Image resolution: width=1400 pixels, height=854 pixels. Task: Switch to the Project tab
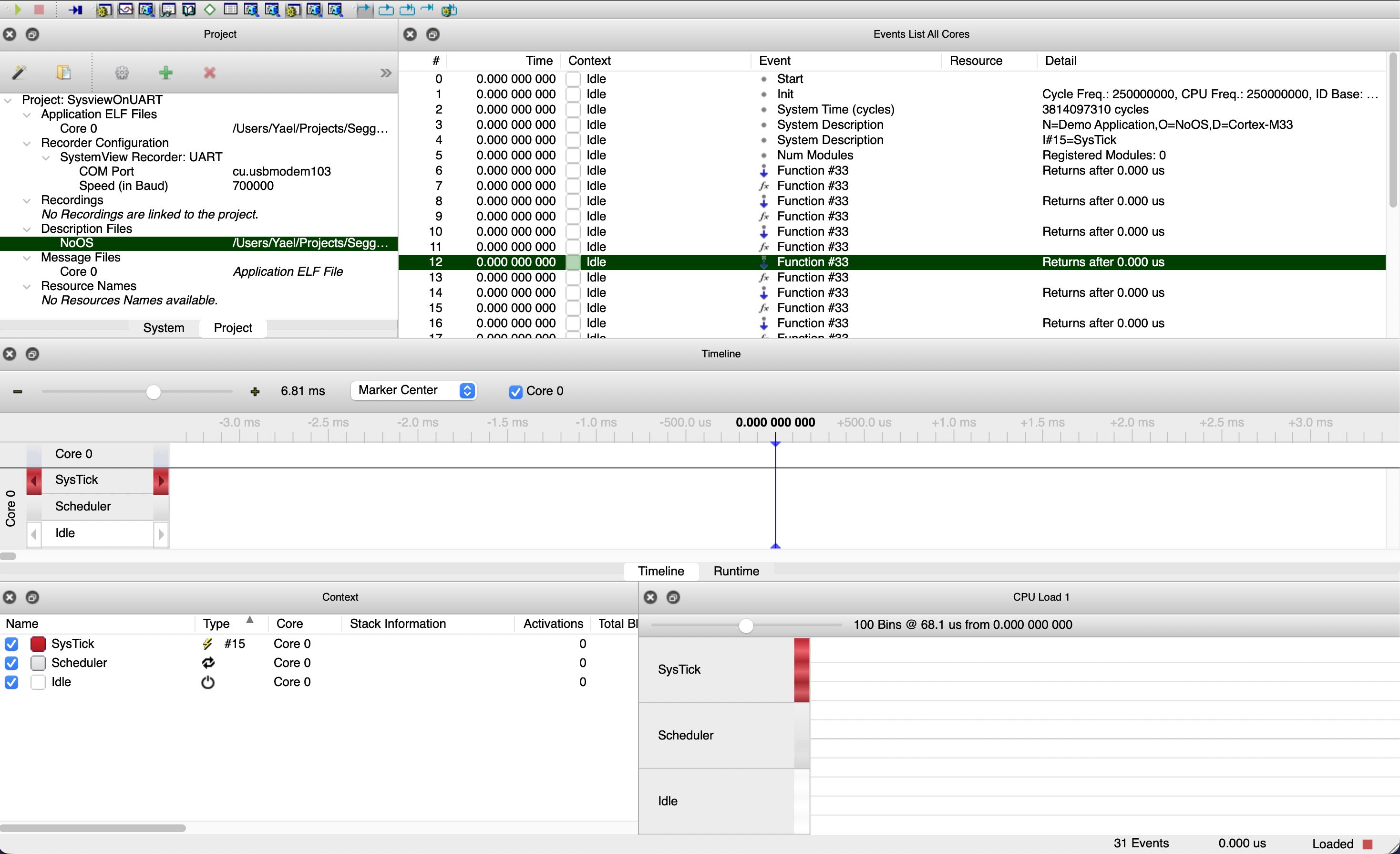pyautogui.click(x=233, y=328)
